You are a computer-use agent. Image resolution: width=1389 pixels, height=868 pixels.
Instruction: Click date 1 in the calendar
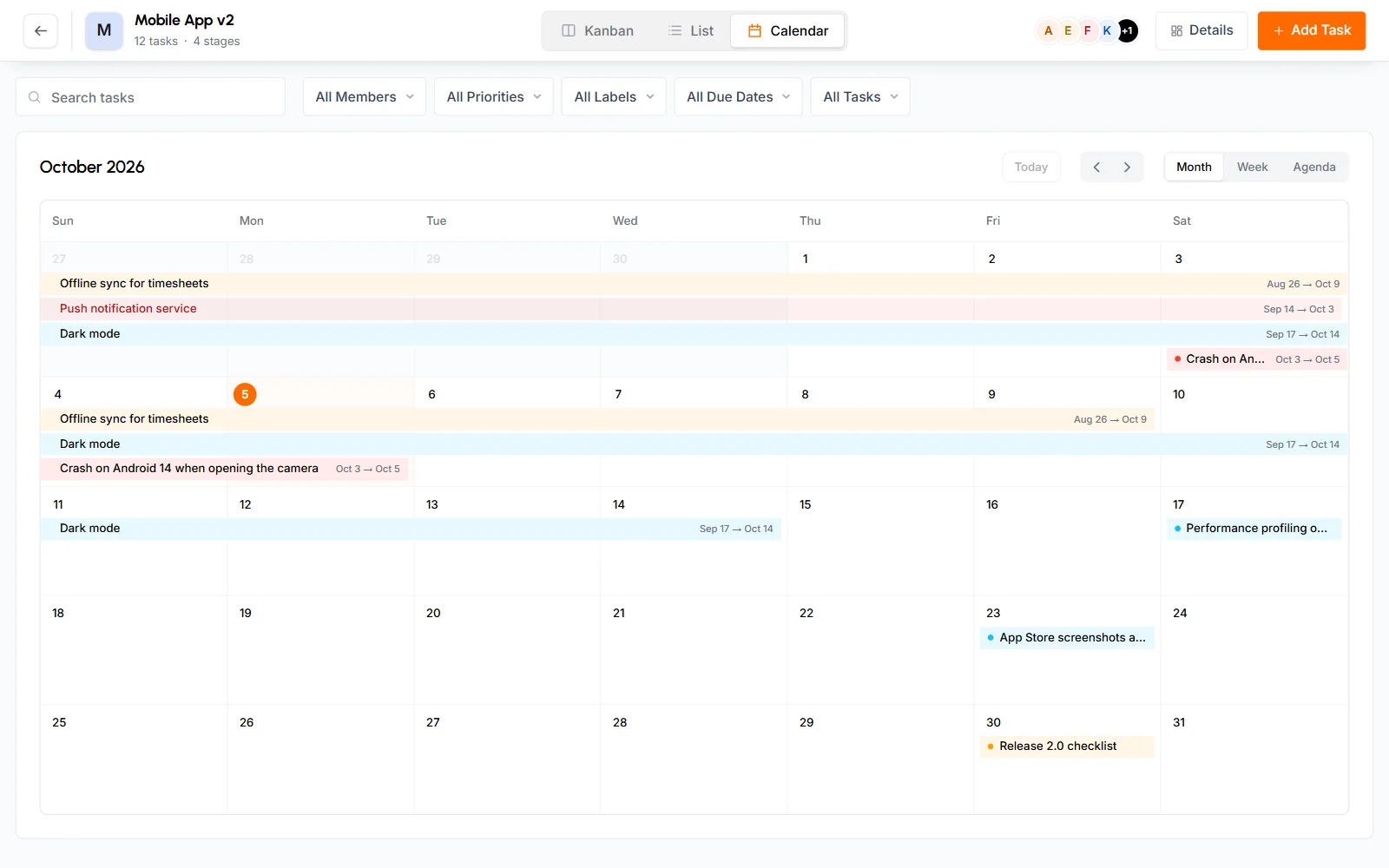pyautogui.click(x=805, y=259)
